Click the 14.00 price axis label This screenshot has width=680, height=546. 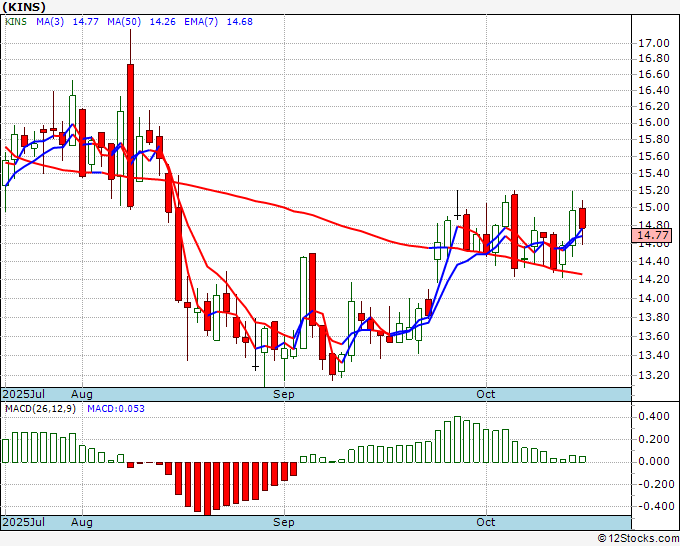click(x=654, y=298)
